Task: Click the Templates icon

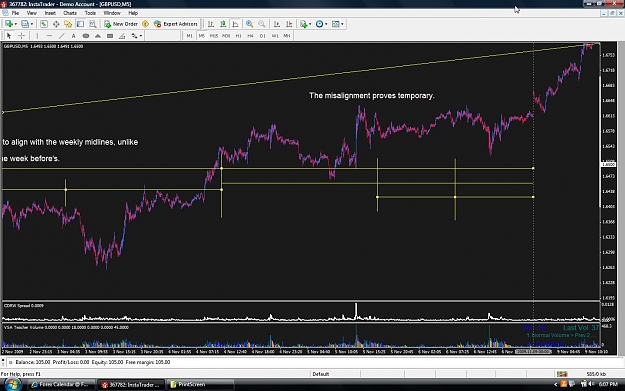Action: 336,24
